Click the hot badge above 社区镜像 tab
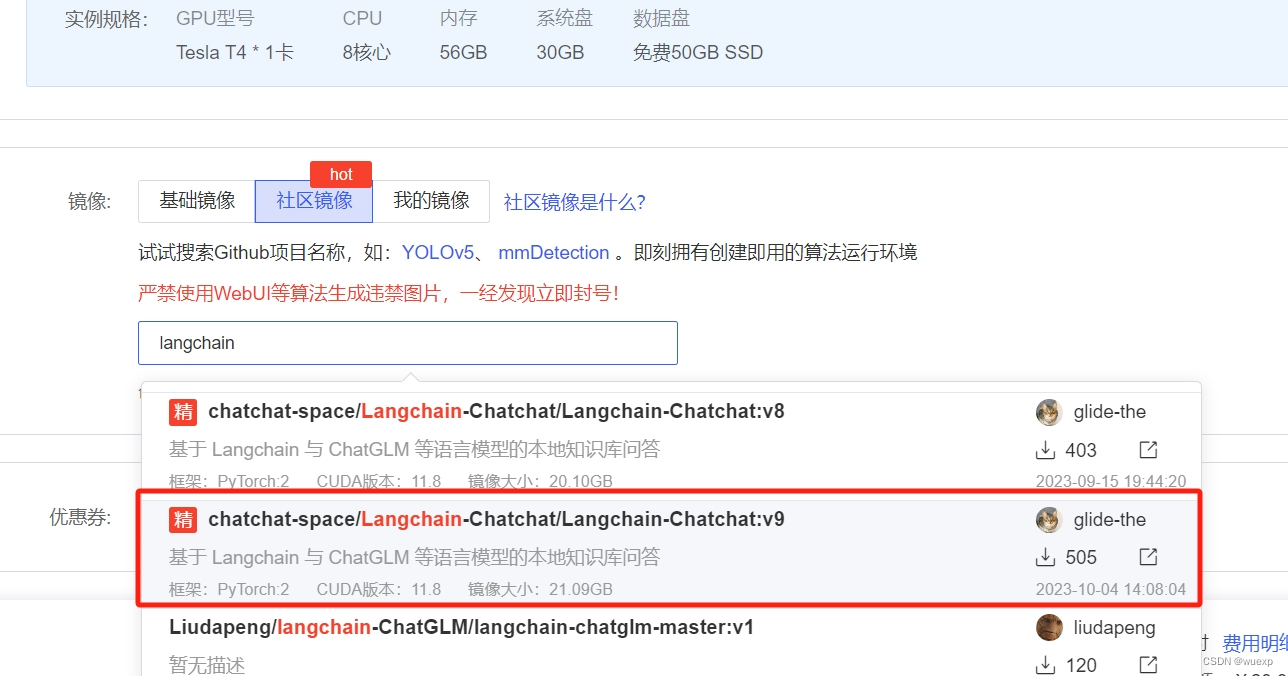 coord(341,174)
